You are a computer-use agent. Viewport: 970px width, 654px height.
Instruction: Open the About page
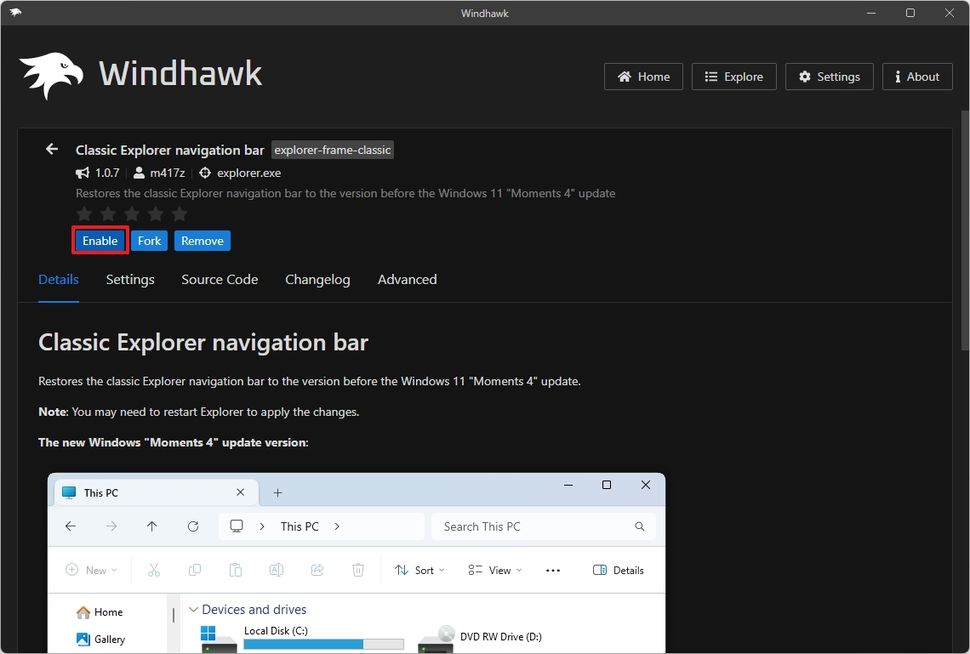(x=916, y=76)
